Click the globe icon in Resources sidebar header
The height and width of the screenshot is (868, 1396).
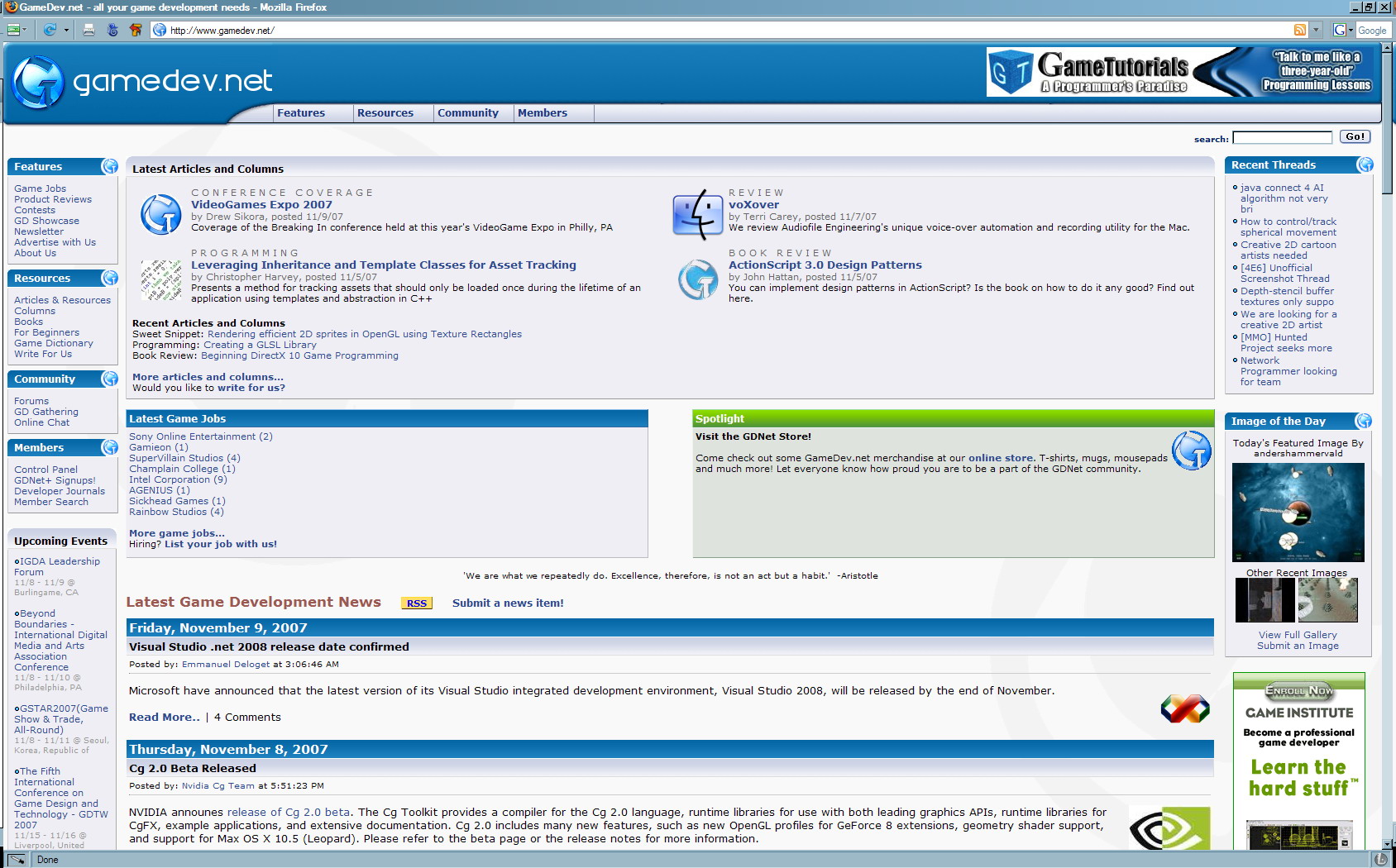pos(109,278)
